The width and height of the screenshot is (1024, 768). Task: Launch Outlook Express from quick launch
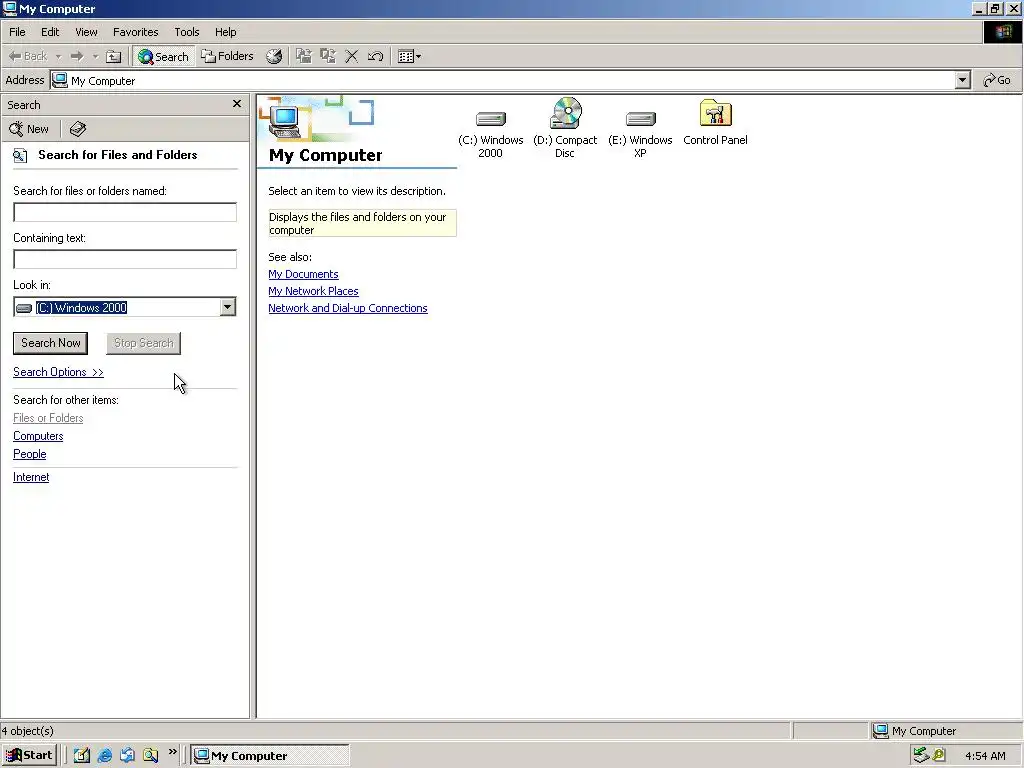tap(127, 755)
